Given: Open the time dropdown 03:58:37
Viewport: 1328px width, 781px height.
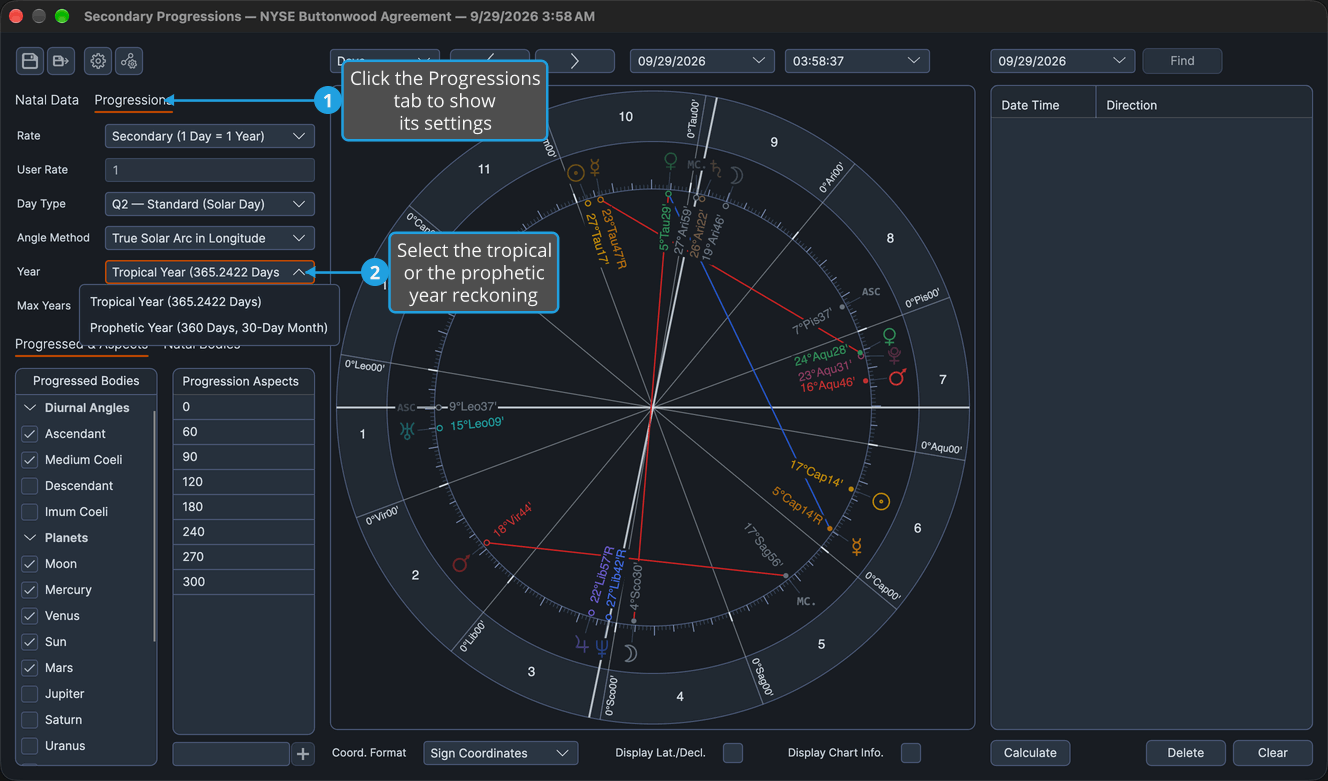Looking at the screenshot, I should click(857, 61).
